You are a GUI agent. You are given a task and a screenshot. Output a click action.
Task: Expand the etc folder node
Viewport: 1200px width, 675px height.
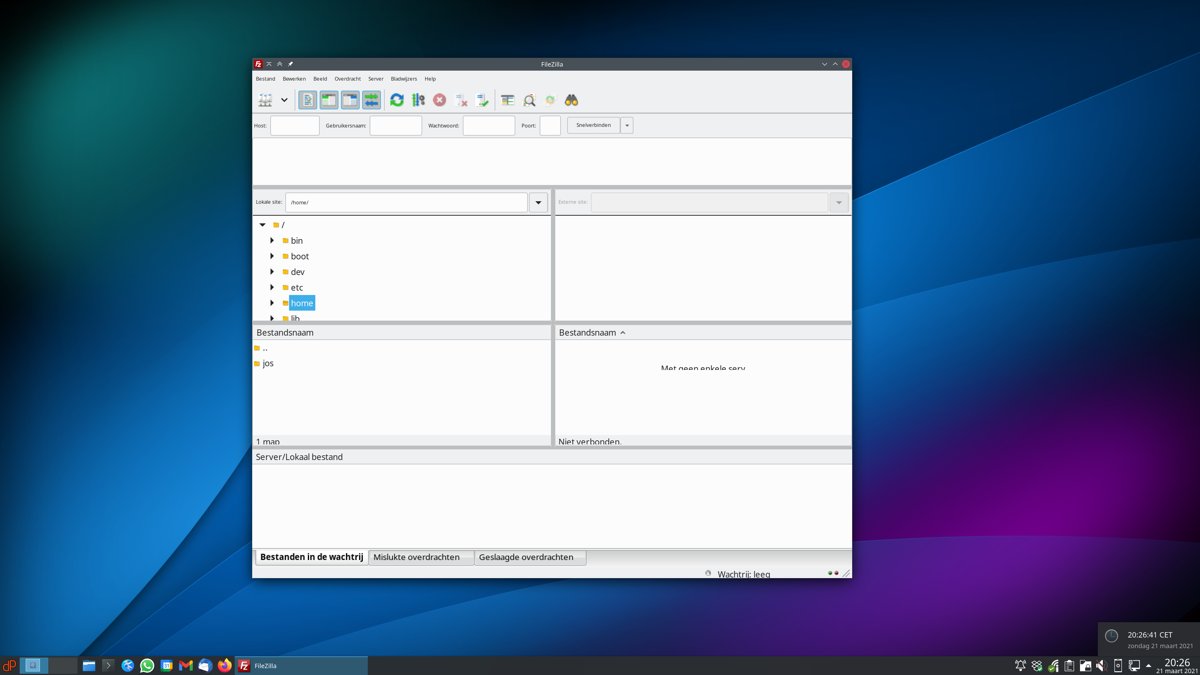(272, 287)
